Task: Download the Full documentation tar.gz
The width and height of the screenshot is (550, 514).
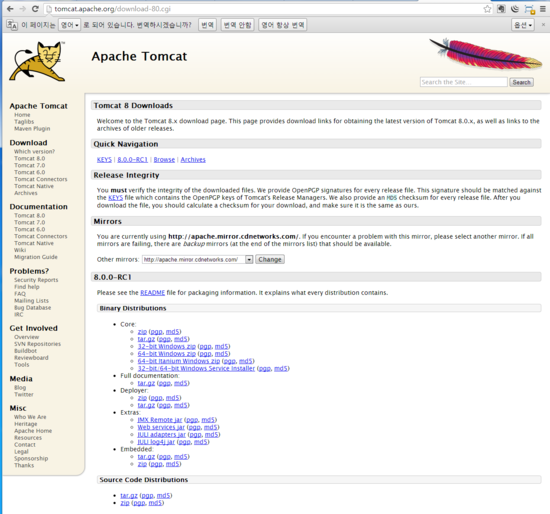Action: tap(146, 383)
